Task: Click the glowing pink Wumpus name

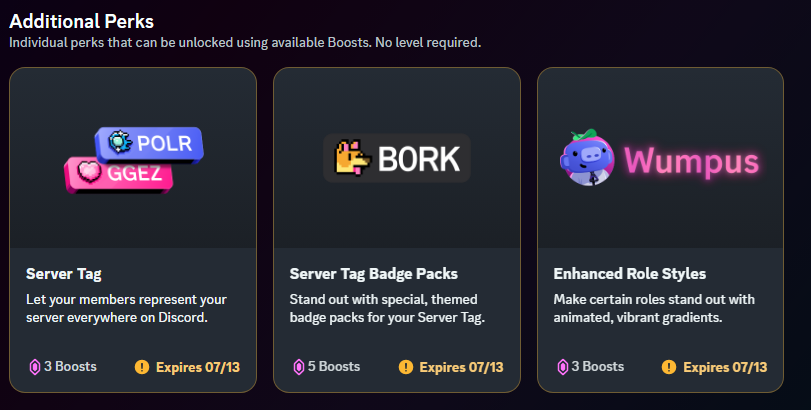Action: click(691, 161)
